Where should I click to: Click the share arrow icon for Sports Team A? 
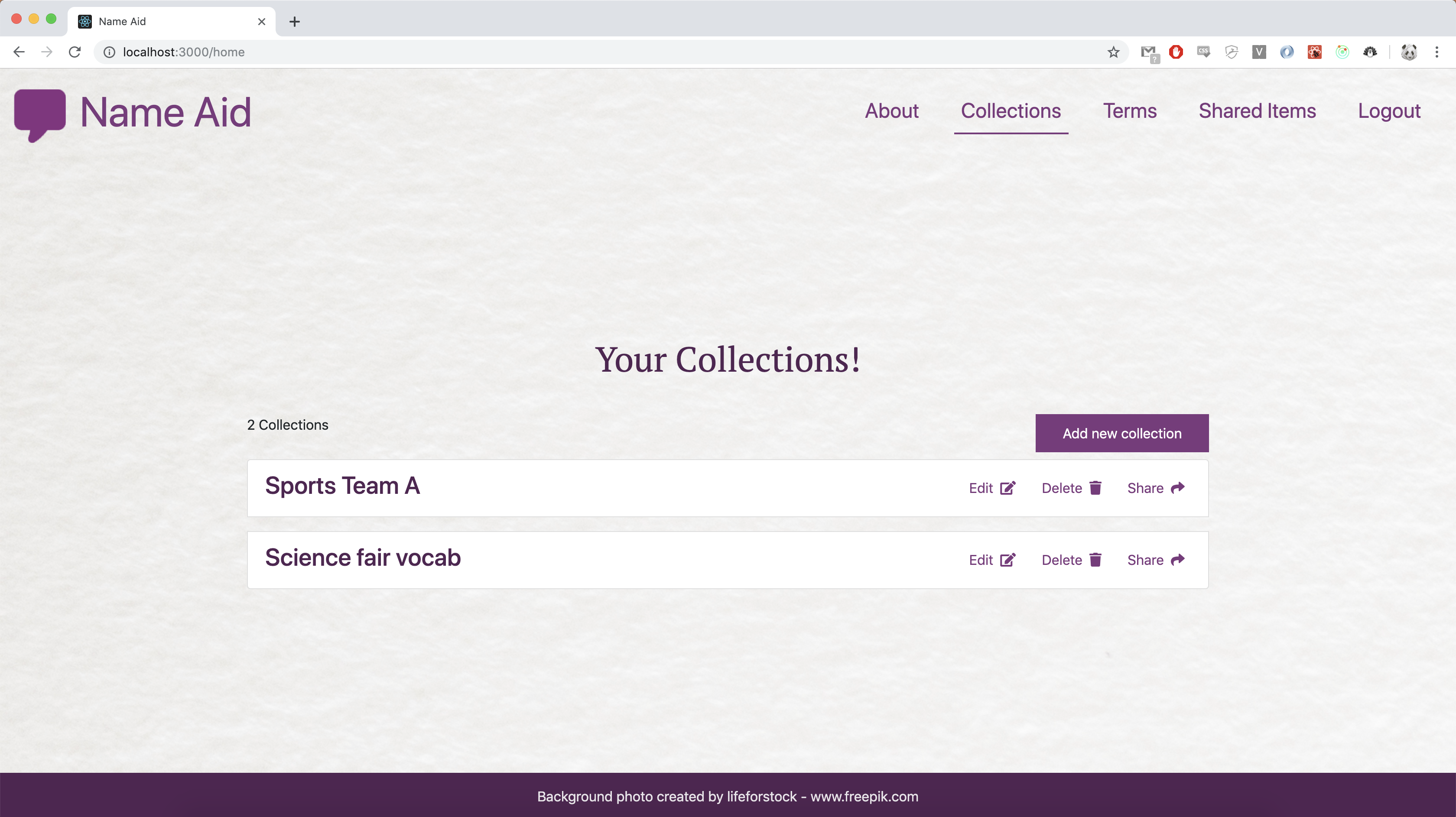pos(1177,488)
